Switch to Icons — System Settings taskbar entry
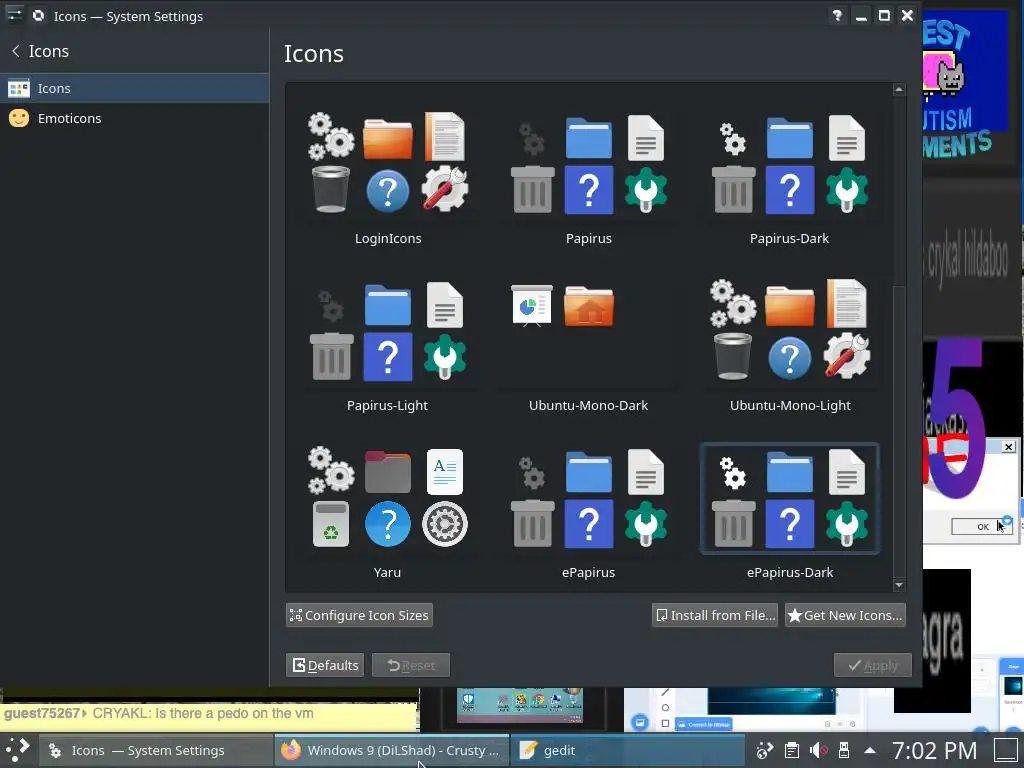 156,750
